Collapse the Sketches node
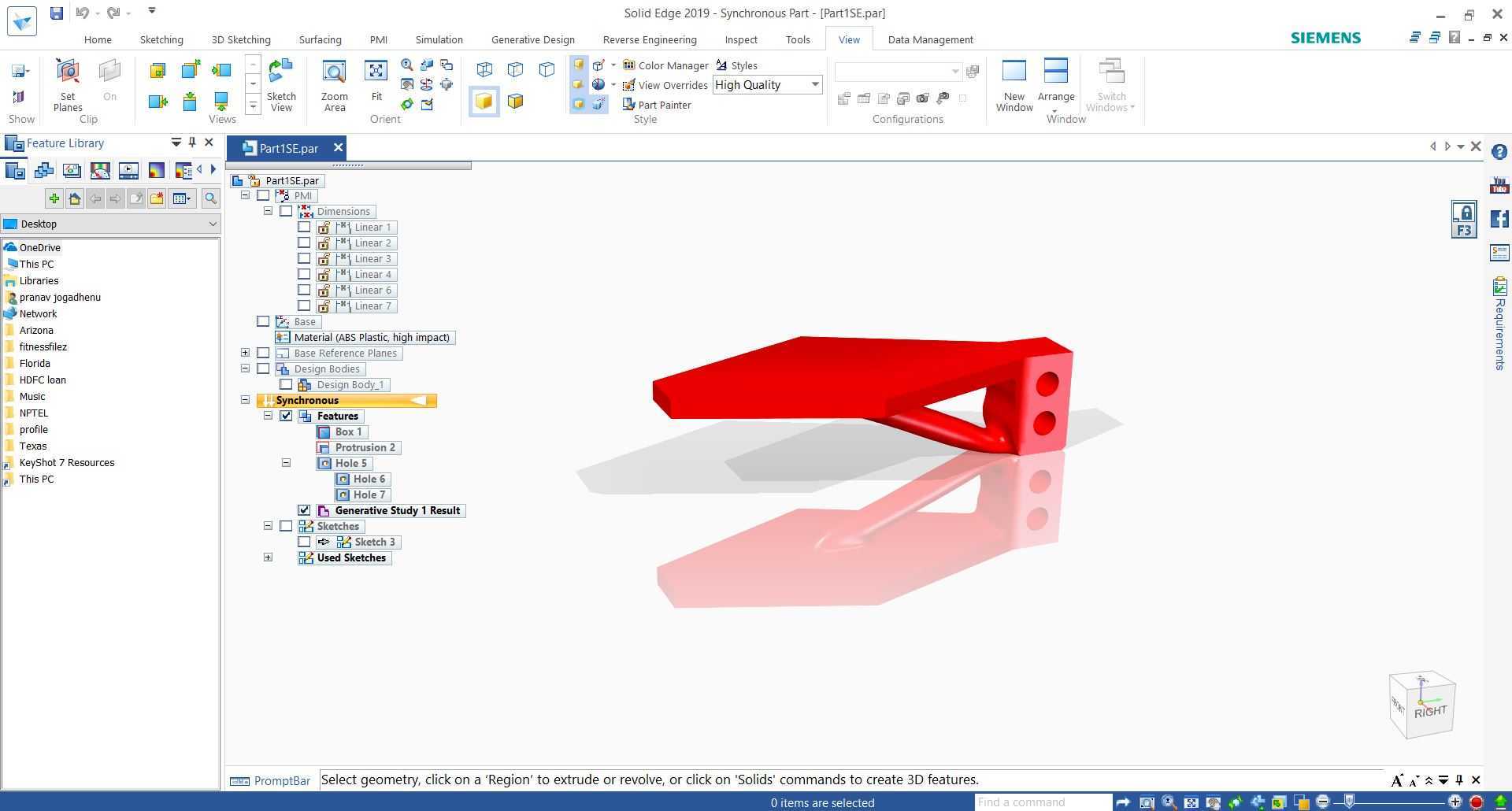Viewport: 1512px width, 811px height. click(268, 526)
